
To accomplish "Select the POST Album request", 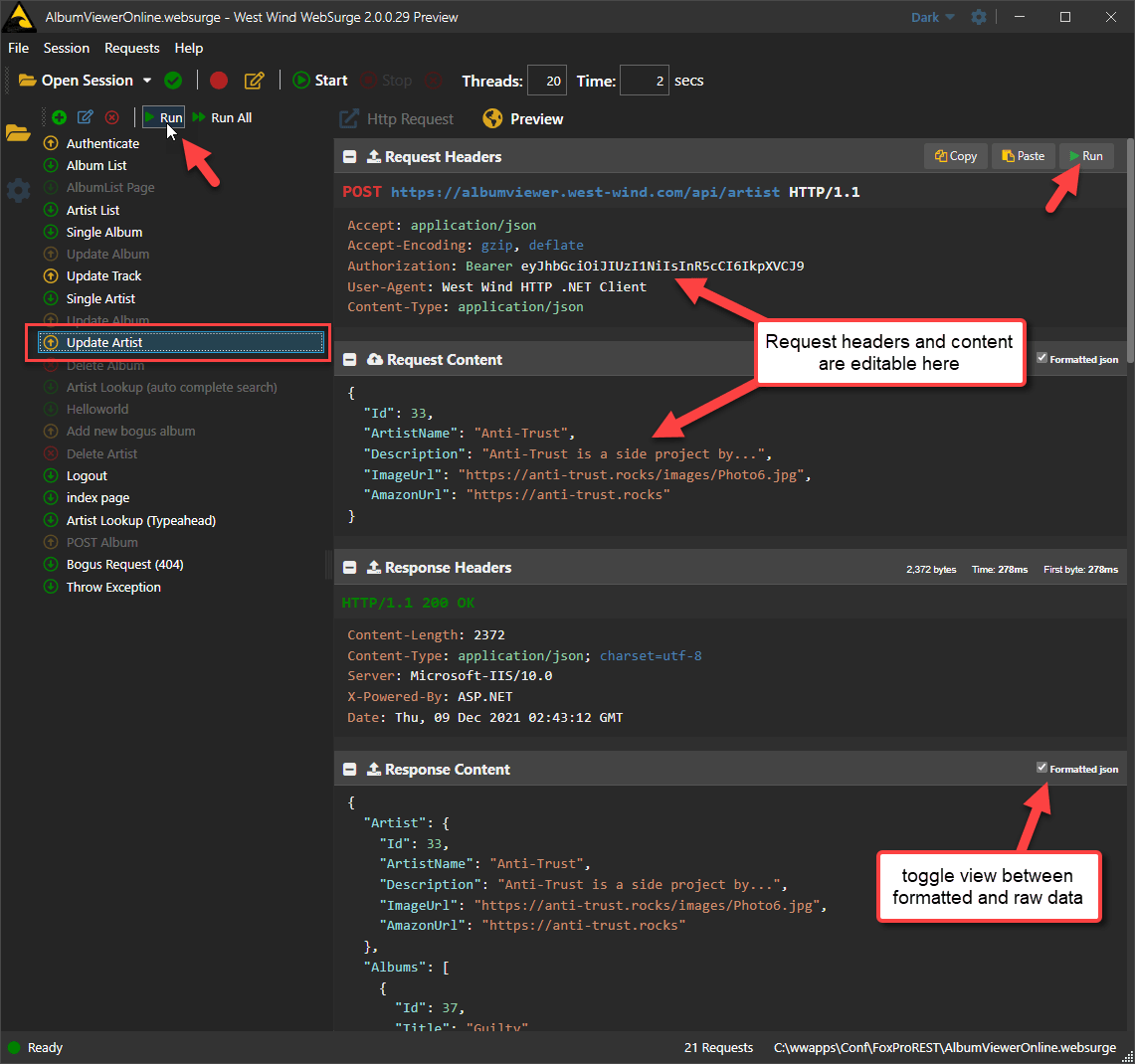I will point(102,542).
